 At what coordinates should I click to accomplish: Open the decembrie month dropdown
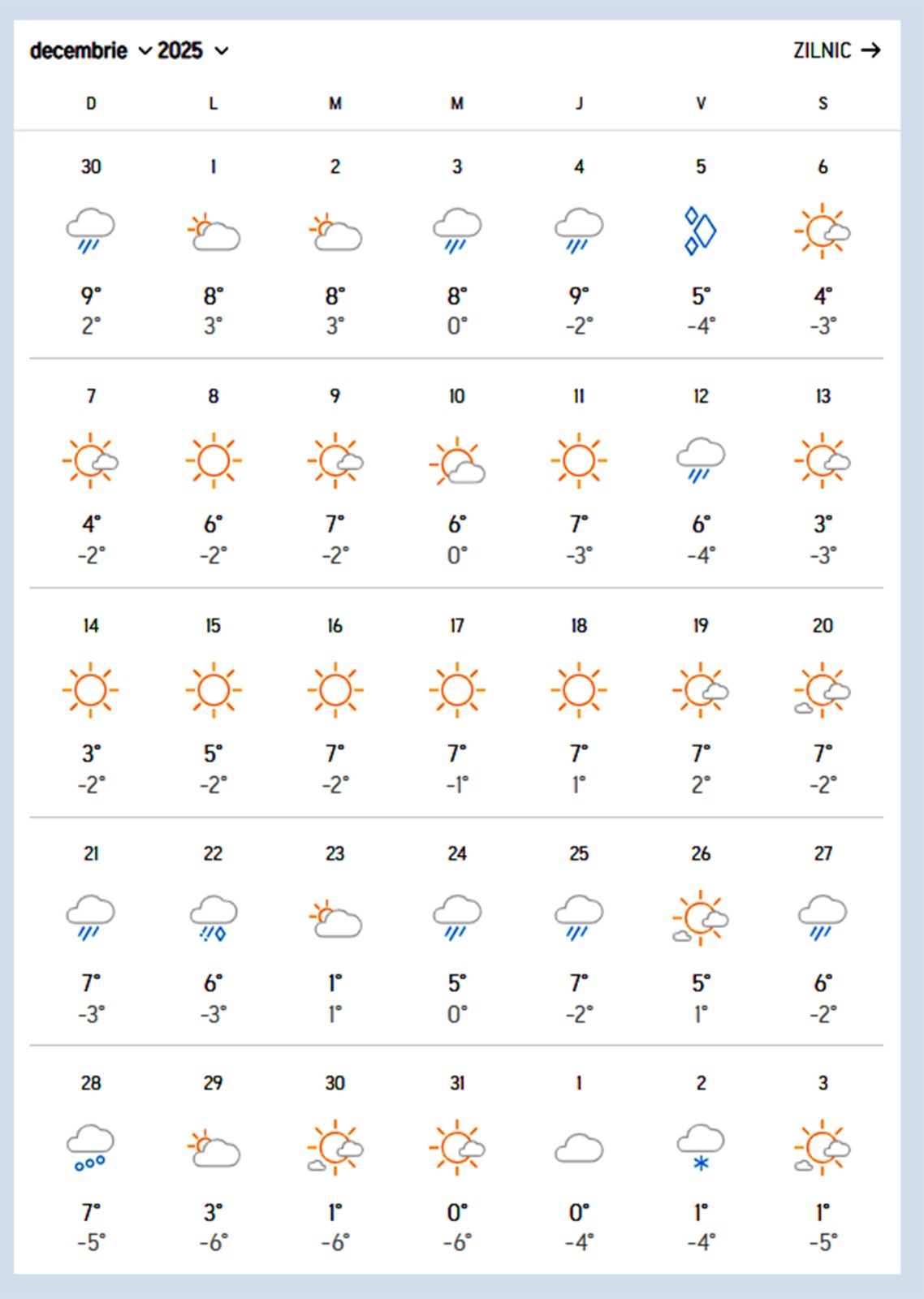click(90, 51)
